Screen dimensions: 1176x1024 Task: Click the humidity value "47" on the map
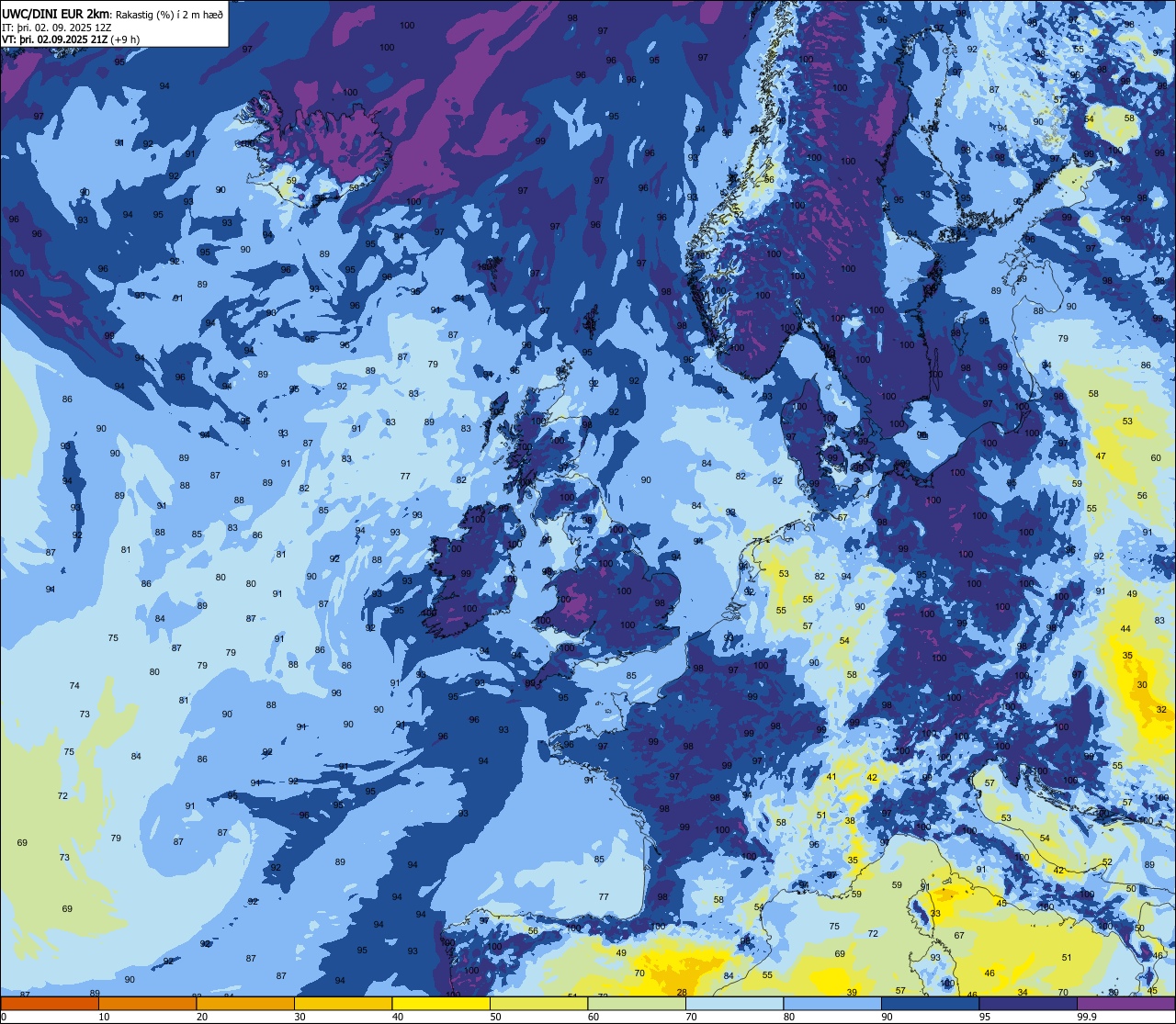(1101, 456)
